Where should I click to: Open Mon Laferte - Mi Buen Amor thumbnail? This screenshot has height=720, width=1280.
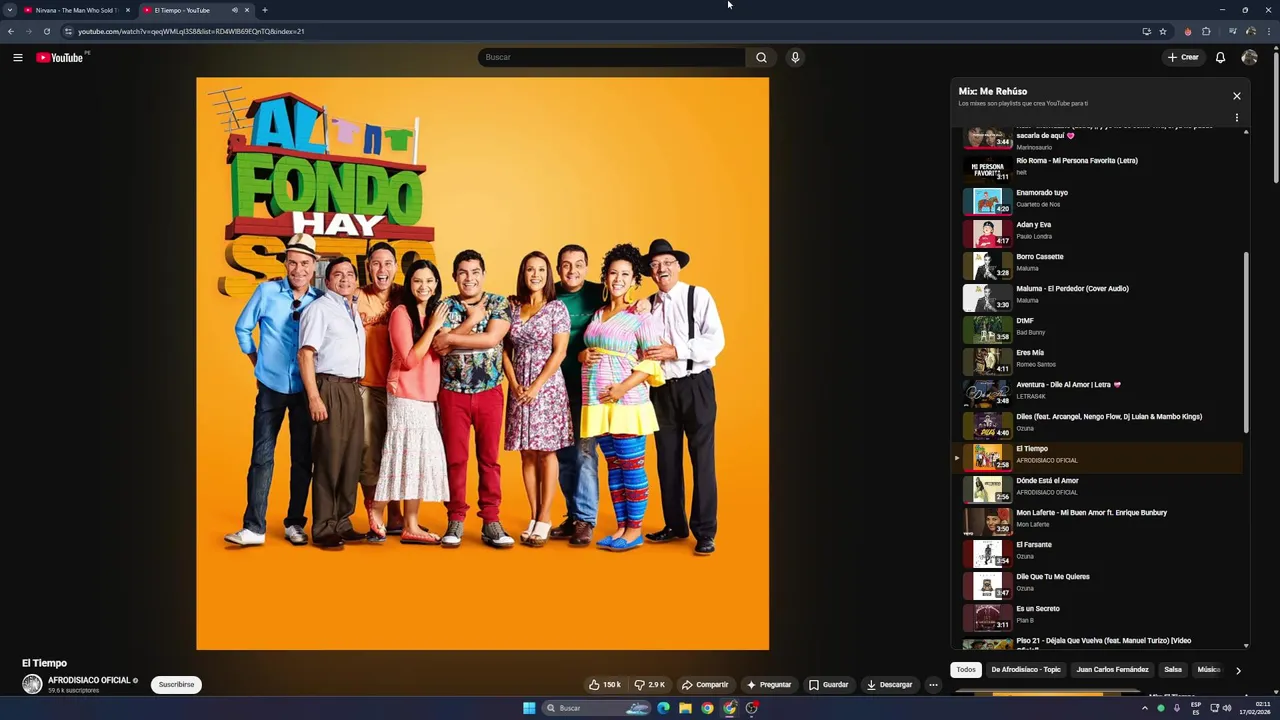[987, 521]
